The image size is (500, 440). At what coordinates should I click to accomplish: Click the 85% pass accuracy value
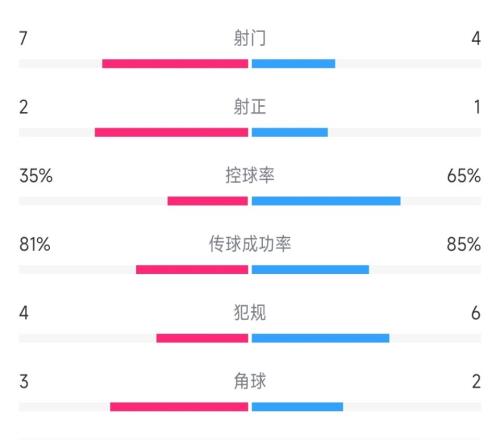click(464, 244)
